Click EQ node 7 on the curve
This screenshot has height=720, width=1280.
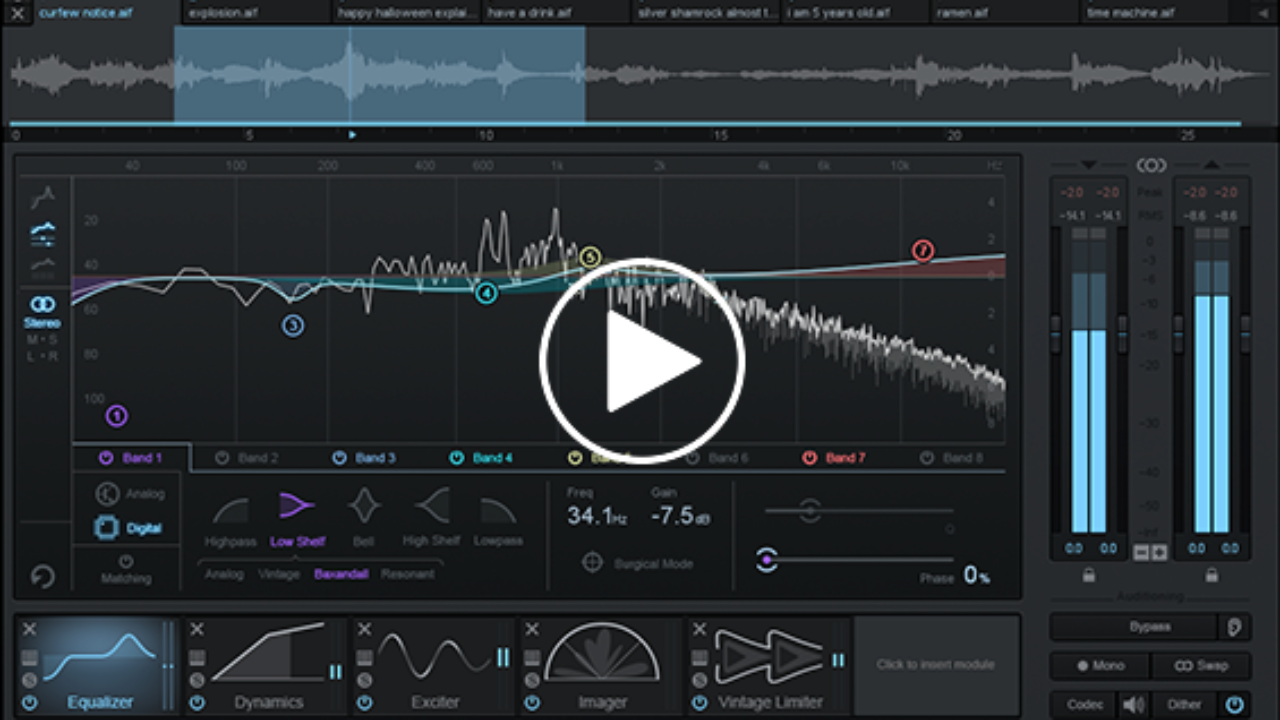[923, 251]
